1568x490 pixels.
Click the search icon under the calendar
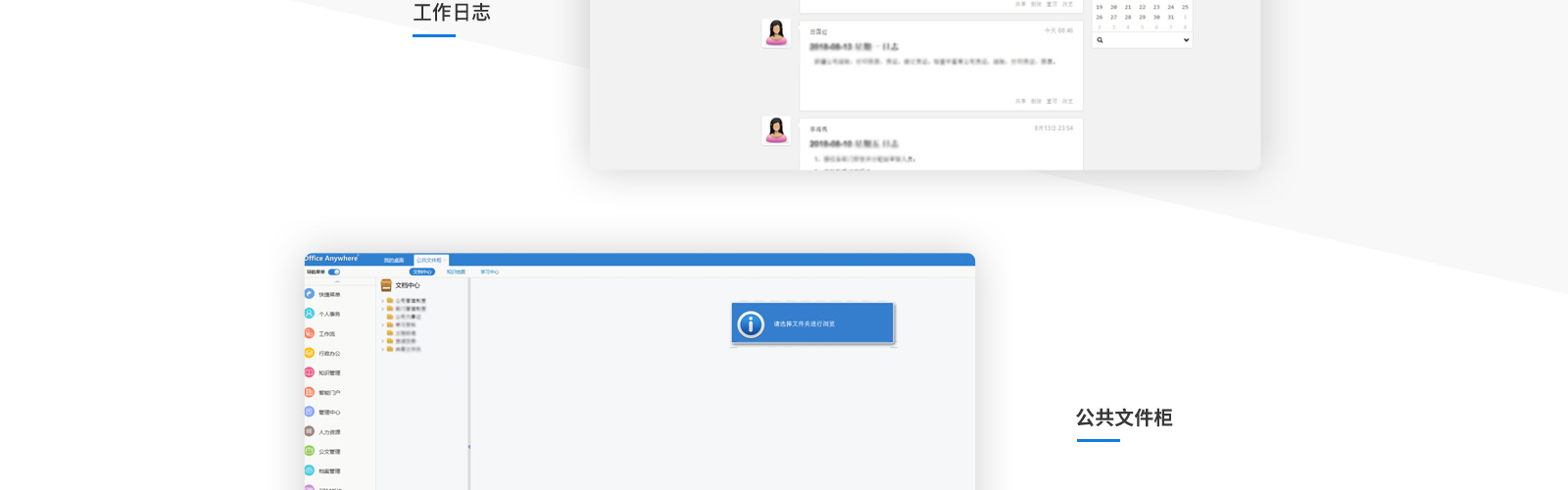coord(1100,40)
